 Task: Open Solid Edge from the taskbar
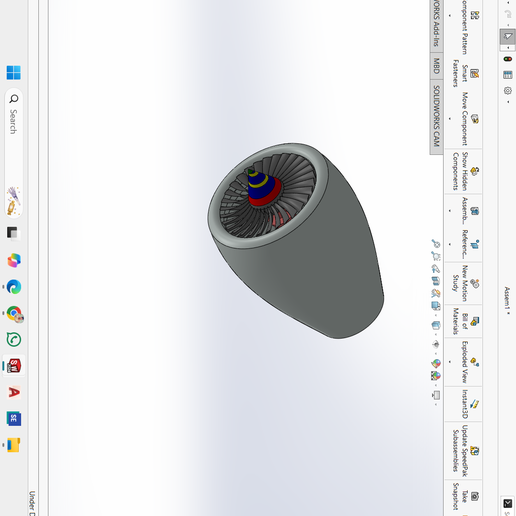click(x=14, y=419)
